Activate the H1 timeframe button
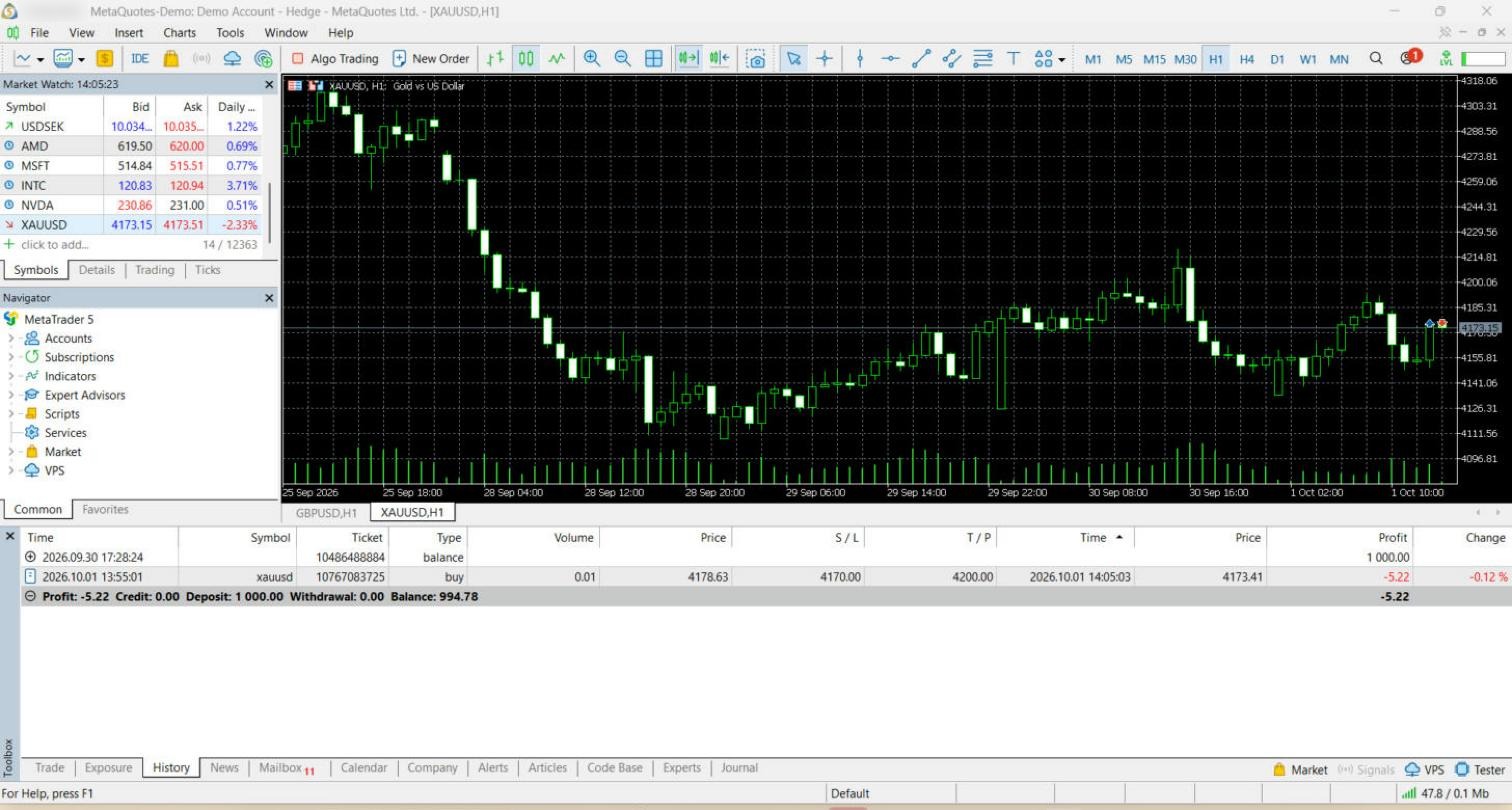 coord(1216,58)
